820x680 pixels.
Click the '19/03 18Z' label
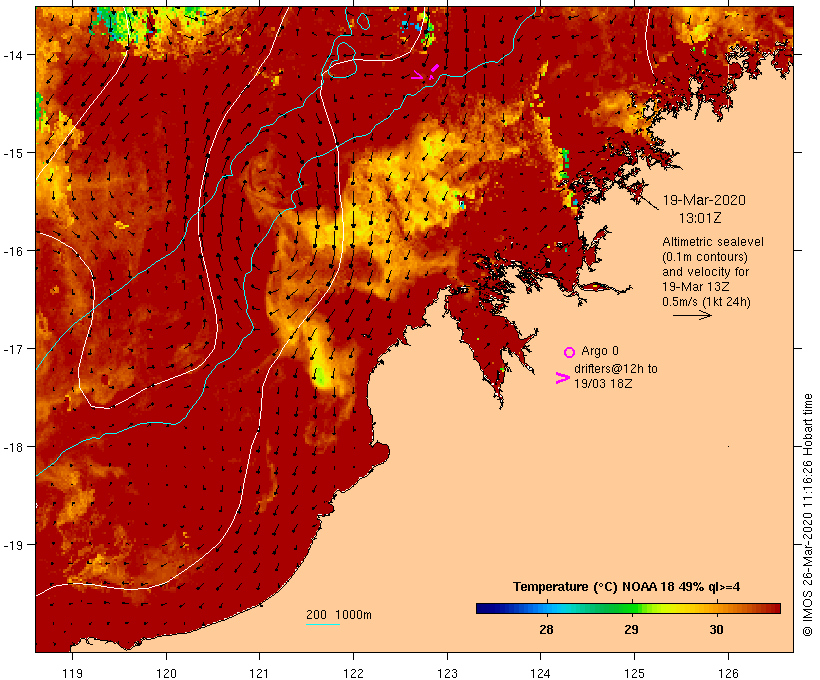tap(603, 384)
